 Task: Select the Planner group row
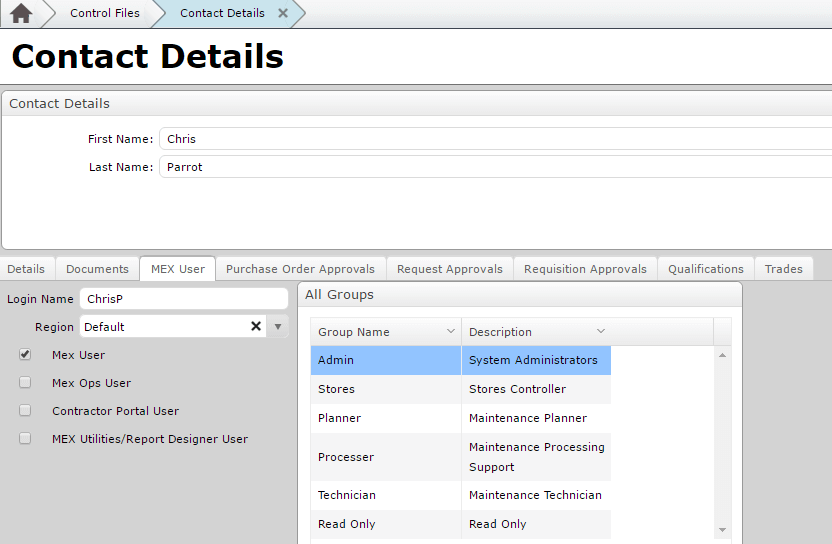461,418
